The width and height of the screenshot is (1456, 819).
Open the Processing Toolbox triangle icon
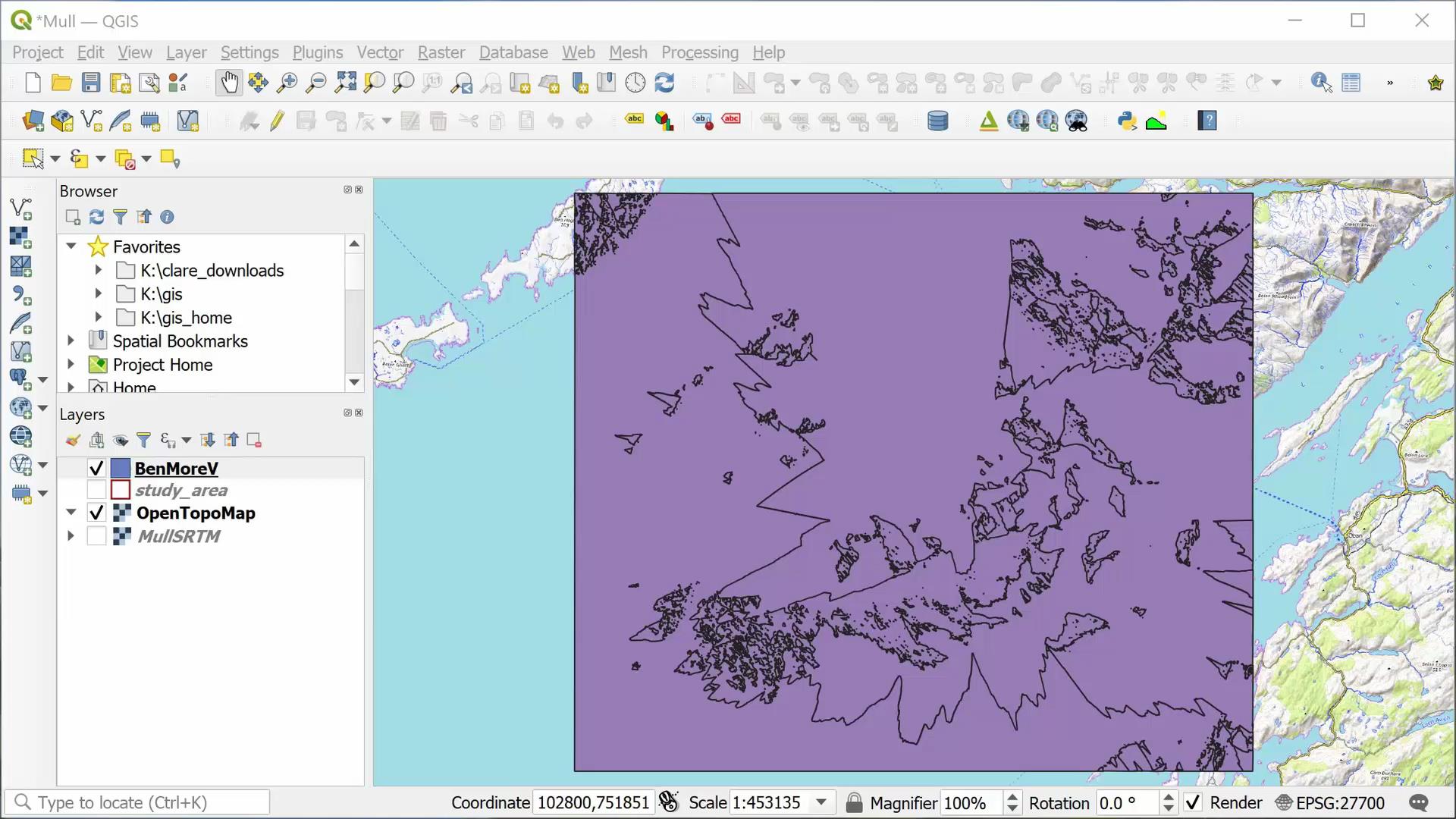(989, 121)
